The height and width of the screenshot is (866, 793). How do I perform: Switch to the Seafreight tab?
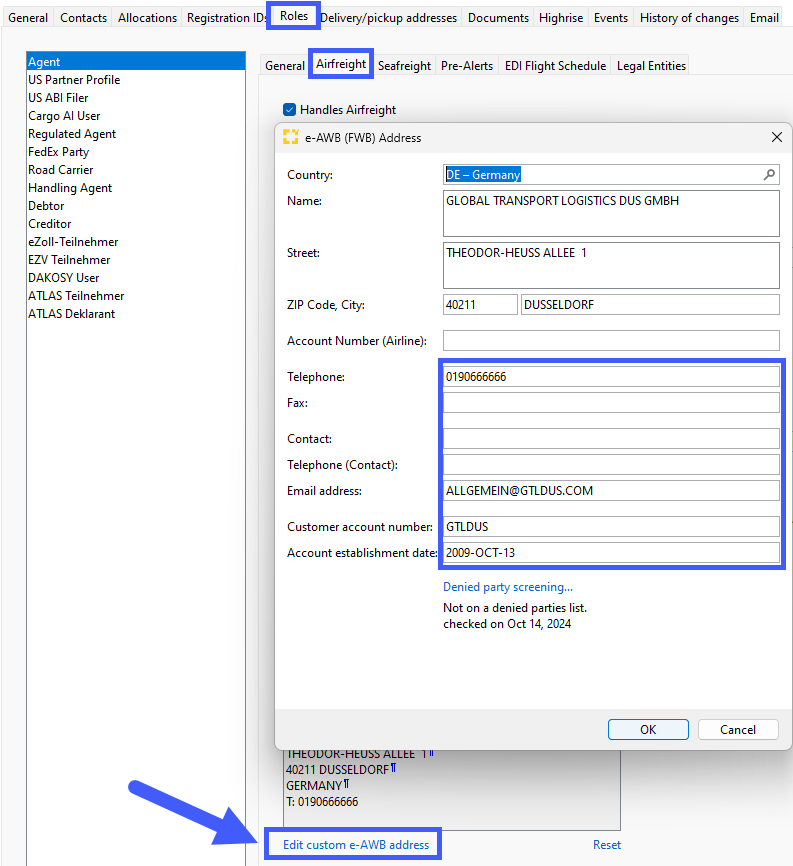tap(404, 66)
